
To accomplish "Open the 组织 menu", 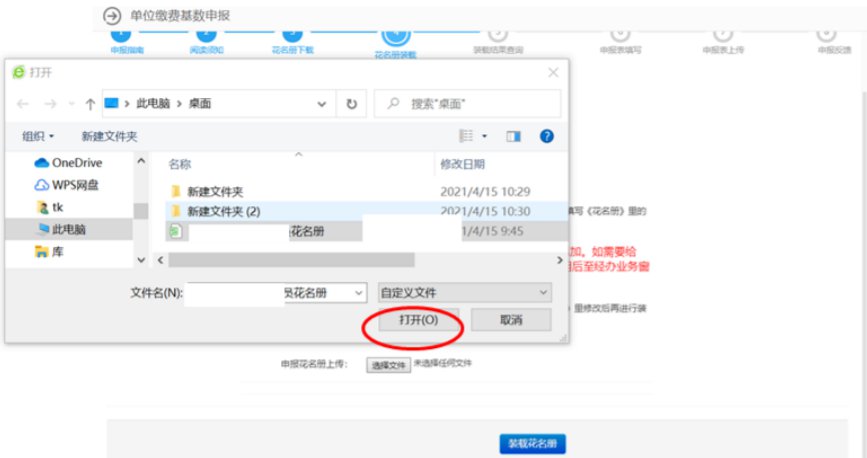I will click(x=38, y=136).
